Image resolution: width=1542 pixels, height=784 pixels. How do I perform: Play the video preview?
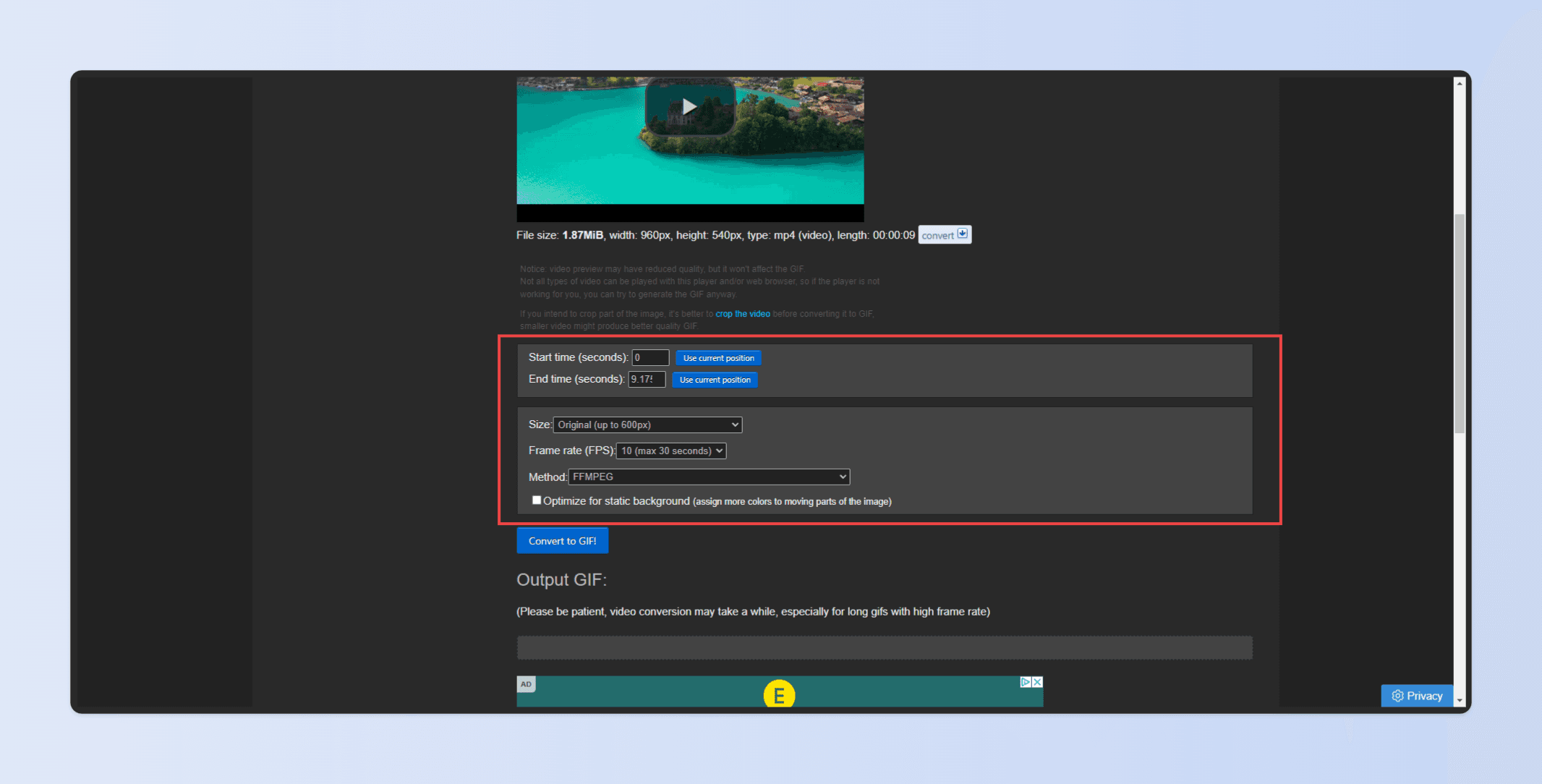689,107
